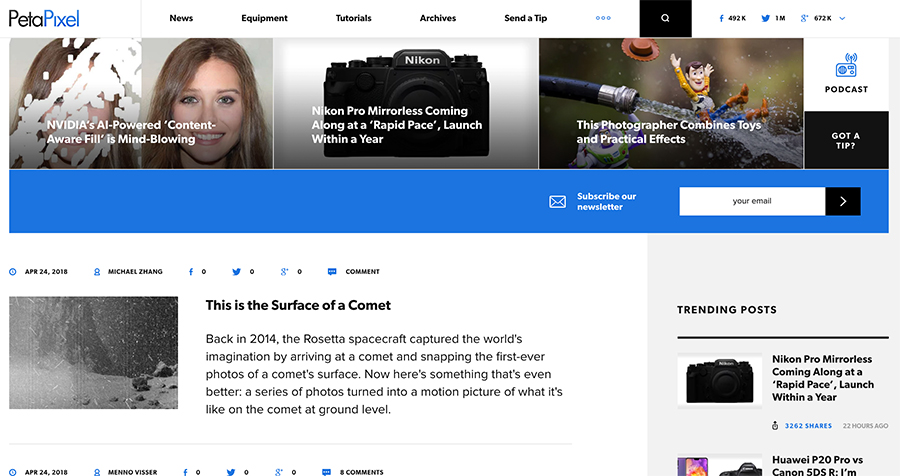
Task: Open This is the Surface of a Comet headline
Action: click(298, 305)
